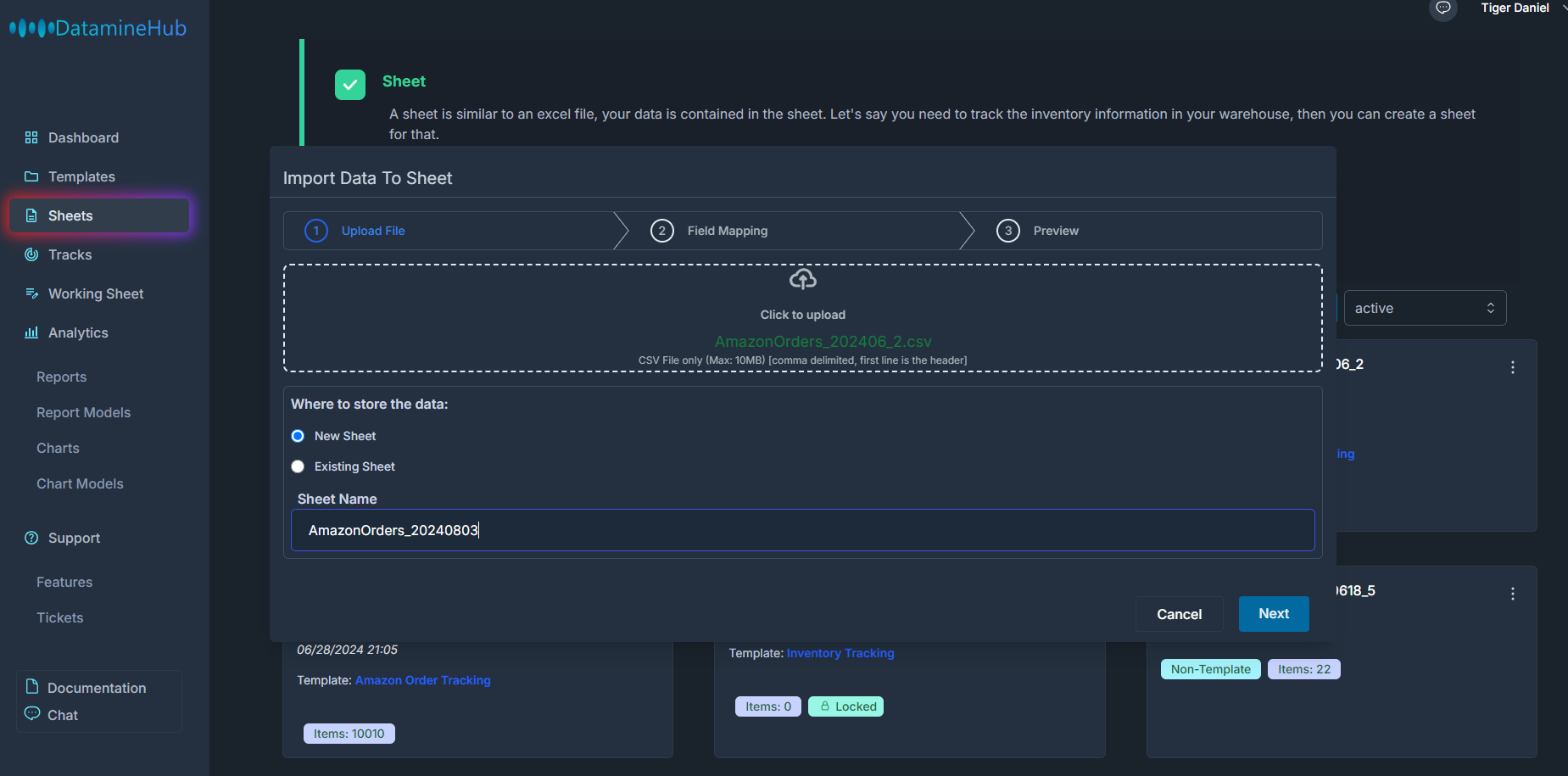Focus the Sheet Name input field
This screenshot has height=776, width=1568.
[x=802, y=530]
